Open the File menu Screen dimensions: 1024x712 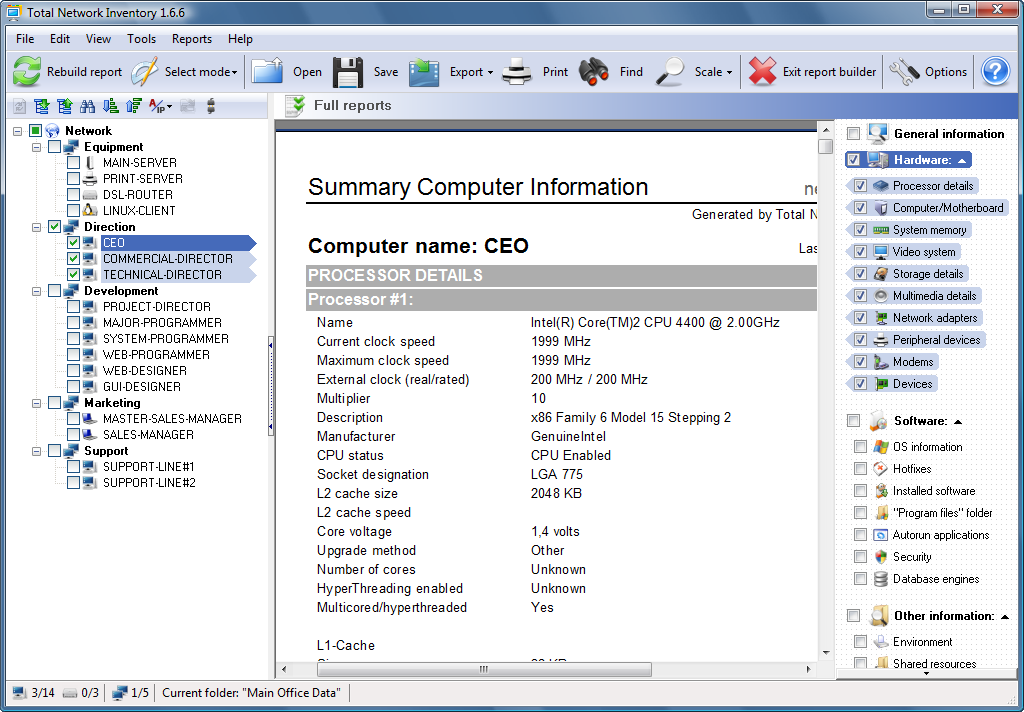coord(25,39)
